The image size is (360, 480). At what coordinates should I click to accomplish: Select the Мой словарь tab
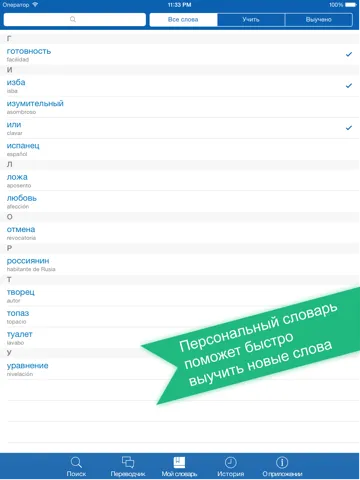[x=179, y=466]
